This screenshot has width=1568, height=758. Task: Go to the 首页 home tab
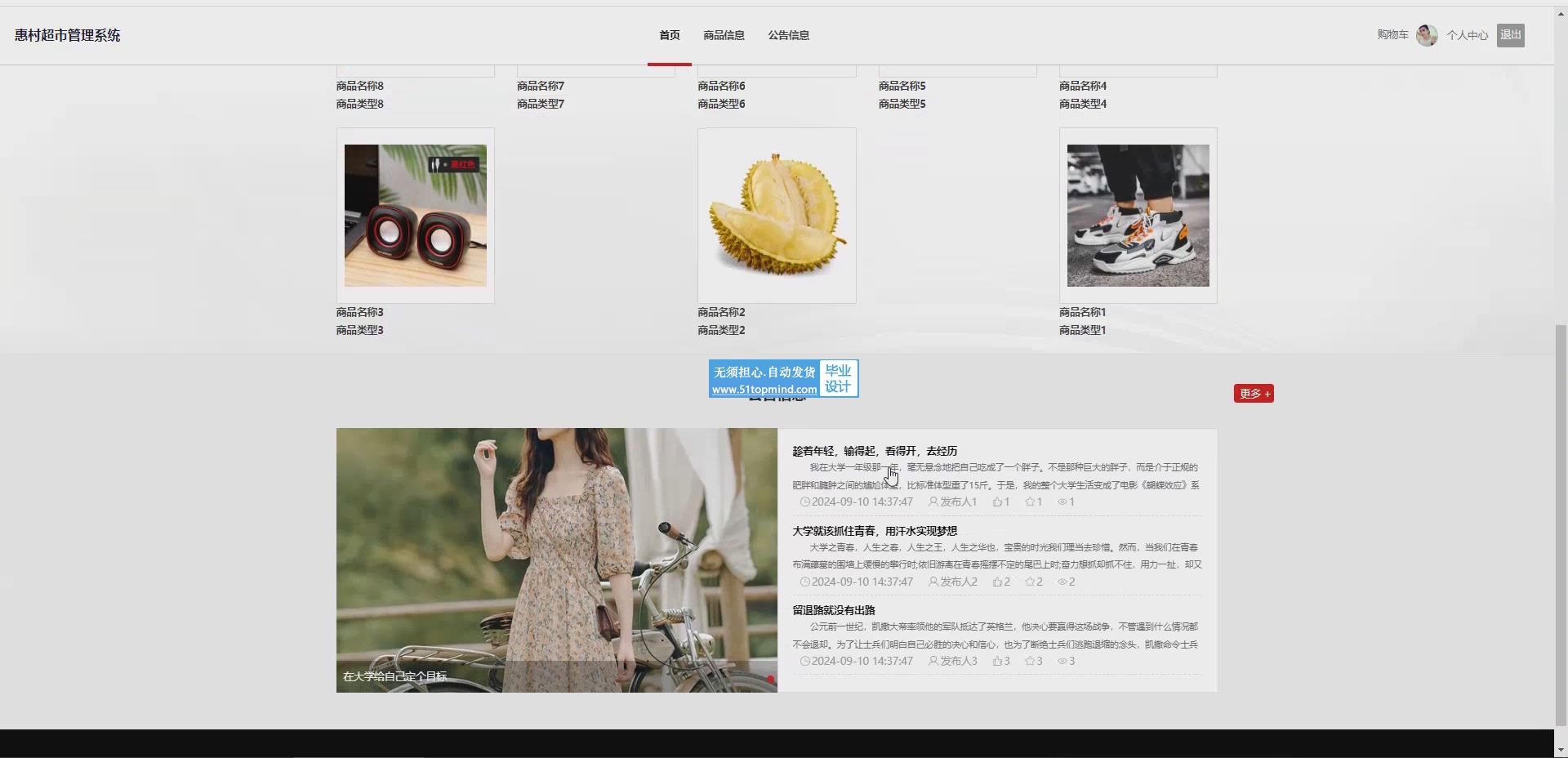coord(670,35)
